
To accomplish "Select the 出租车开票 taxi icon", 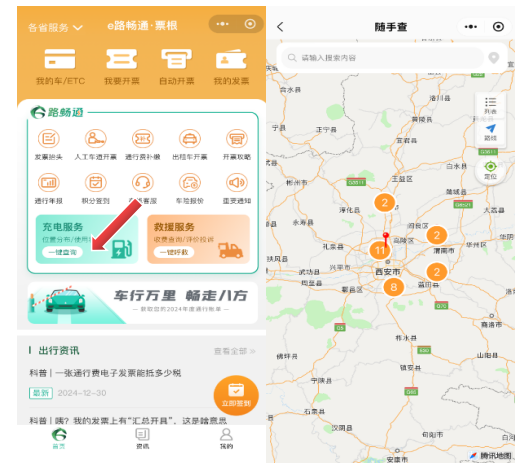I will tap(190, 139).
